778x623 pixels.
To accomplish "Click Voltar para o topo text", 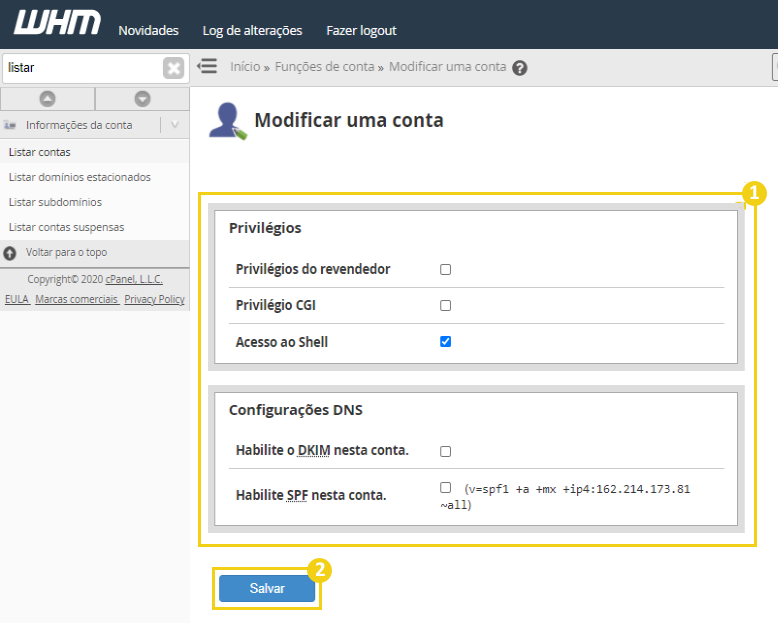I will click(66, 252).
